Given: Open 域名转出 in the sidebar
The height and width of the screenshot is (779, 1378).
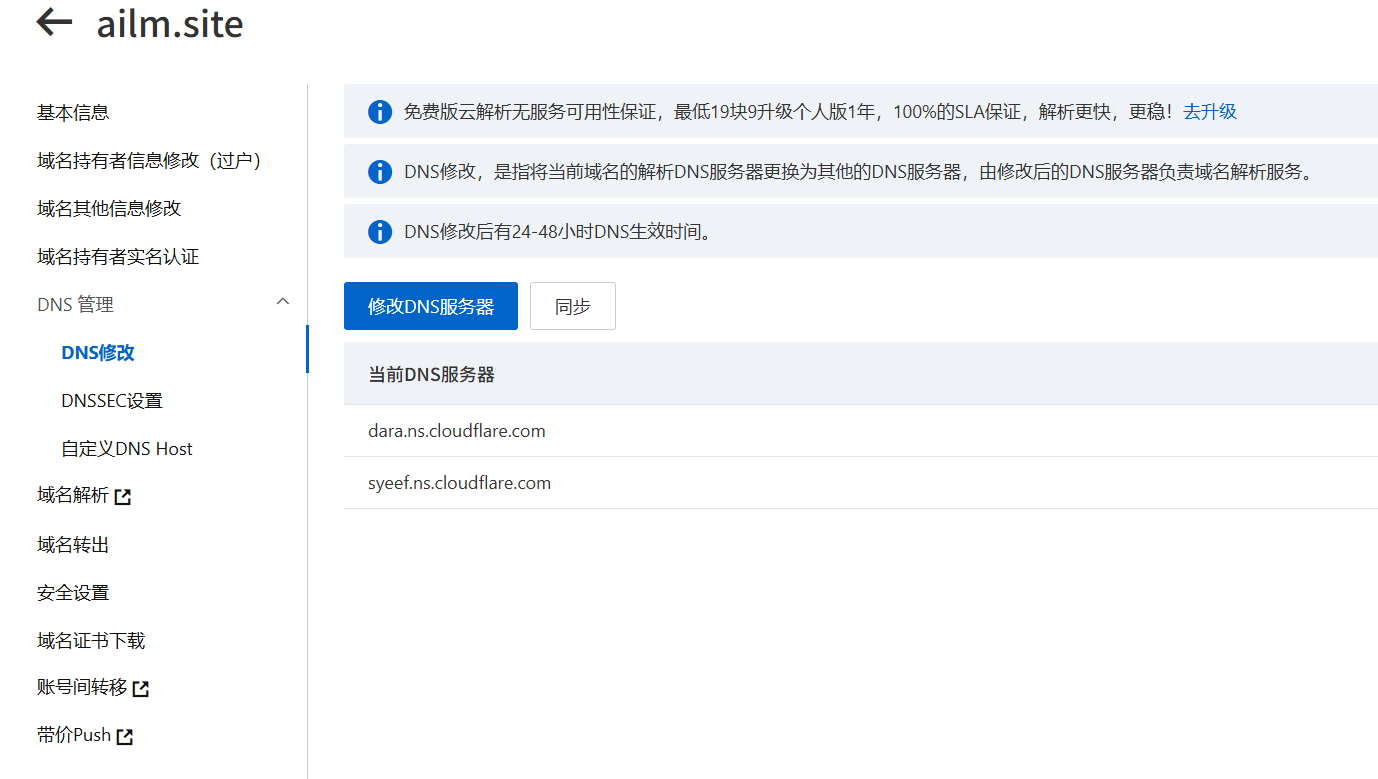Looking at the screenshot, I should coord(73,545).
